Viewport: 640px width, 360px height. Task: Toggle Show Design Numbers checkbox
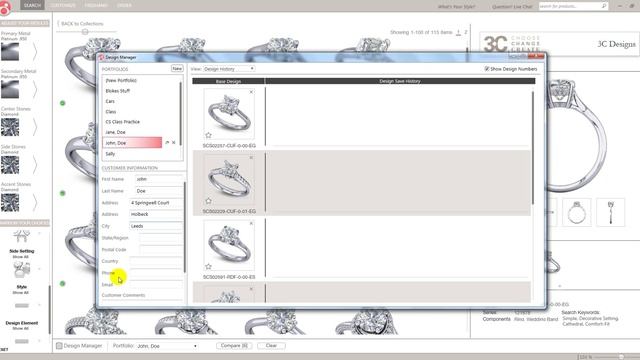point(487,69)
